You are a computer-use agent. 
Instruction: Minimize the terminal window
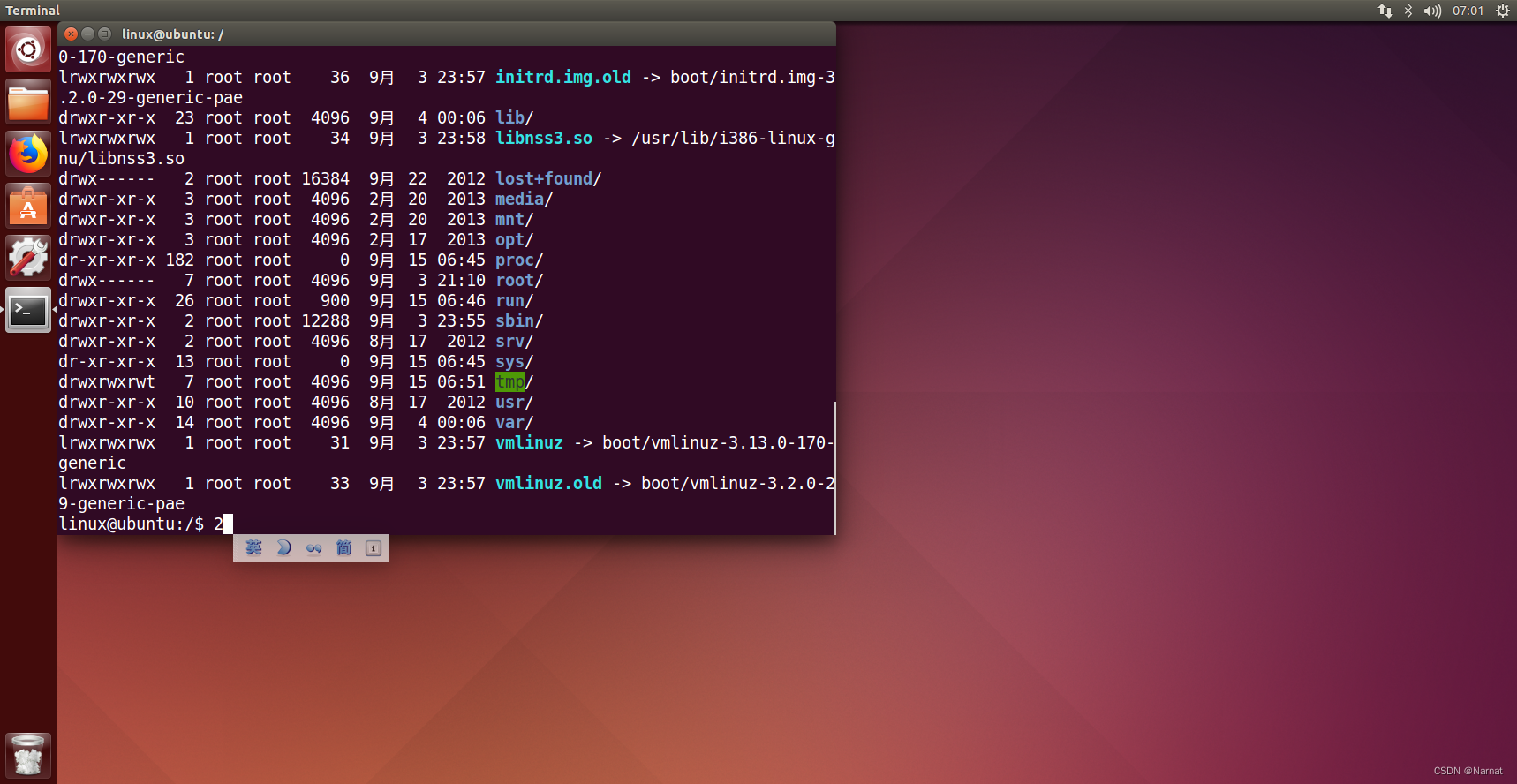click(x=87, y=34)
